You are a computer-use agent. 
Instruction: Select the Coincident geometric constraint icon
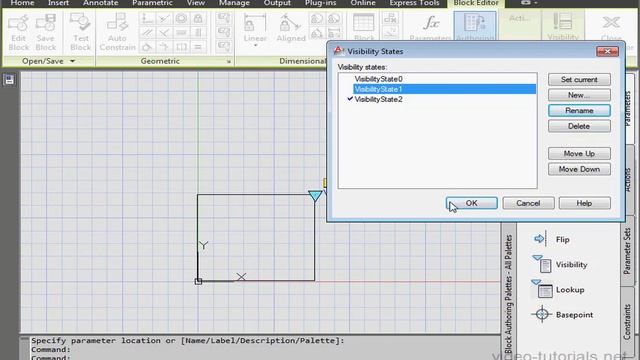coord(147,18)
